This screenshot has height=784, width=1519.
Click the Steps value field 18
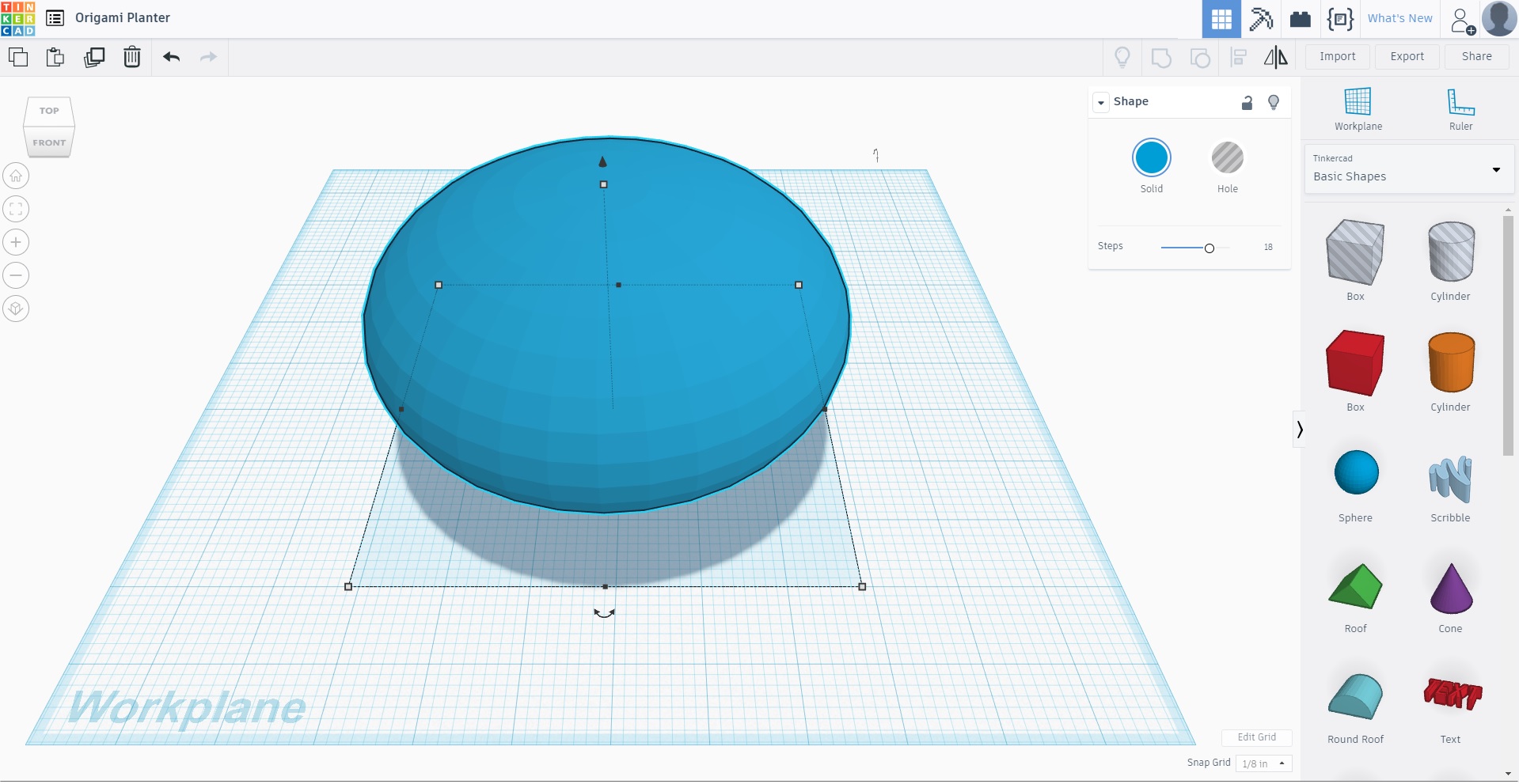point(1268,248)
